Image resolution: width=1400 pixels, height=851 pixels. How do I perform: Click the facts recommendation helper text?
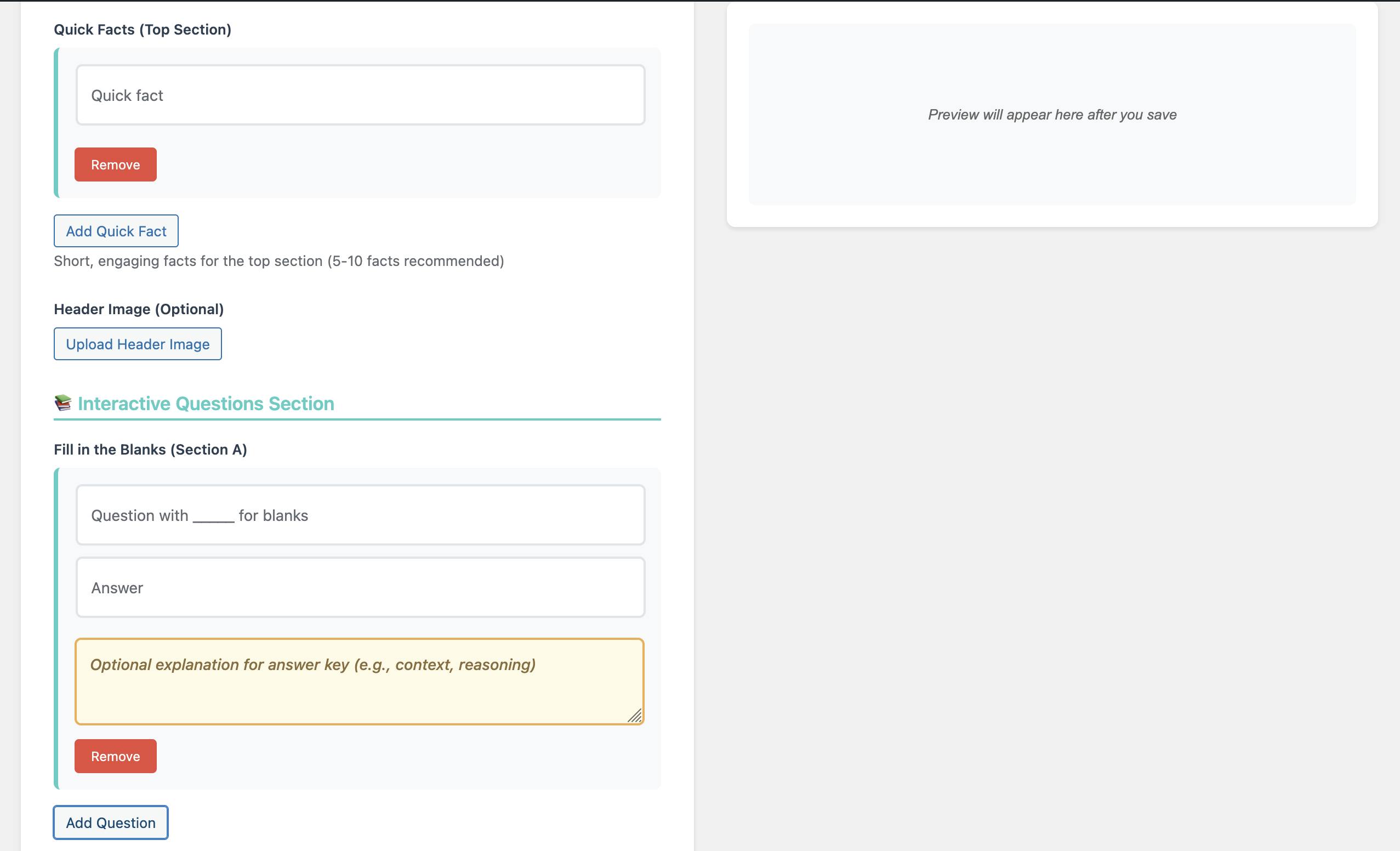tap(278, 261)
